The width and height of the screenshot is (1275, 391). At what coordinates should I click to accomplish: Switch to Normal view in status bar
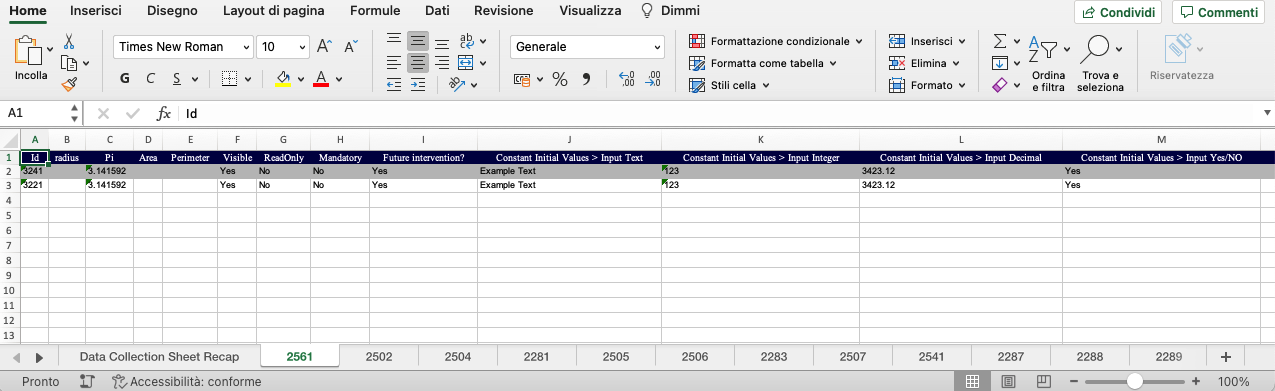972,381
